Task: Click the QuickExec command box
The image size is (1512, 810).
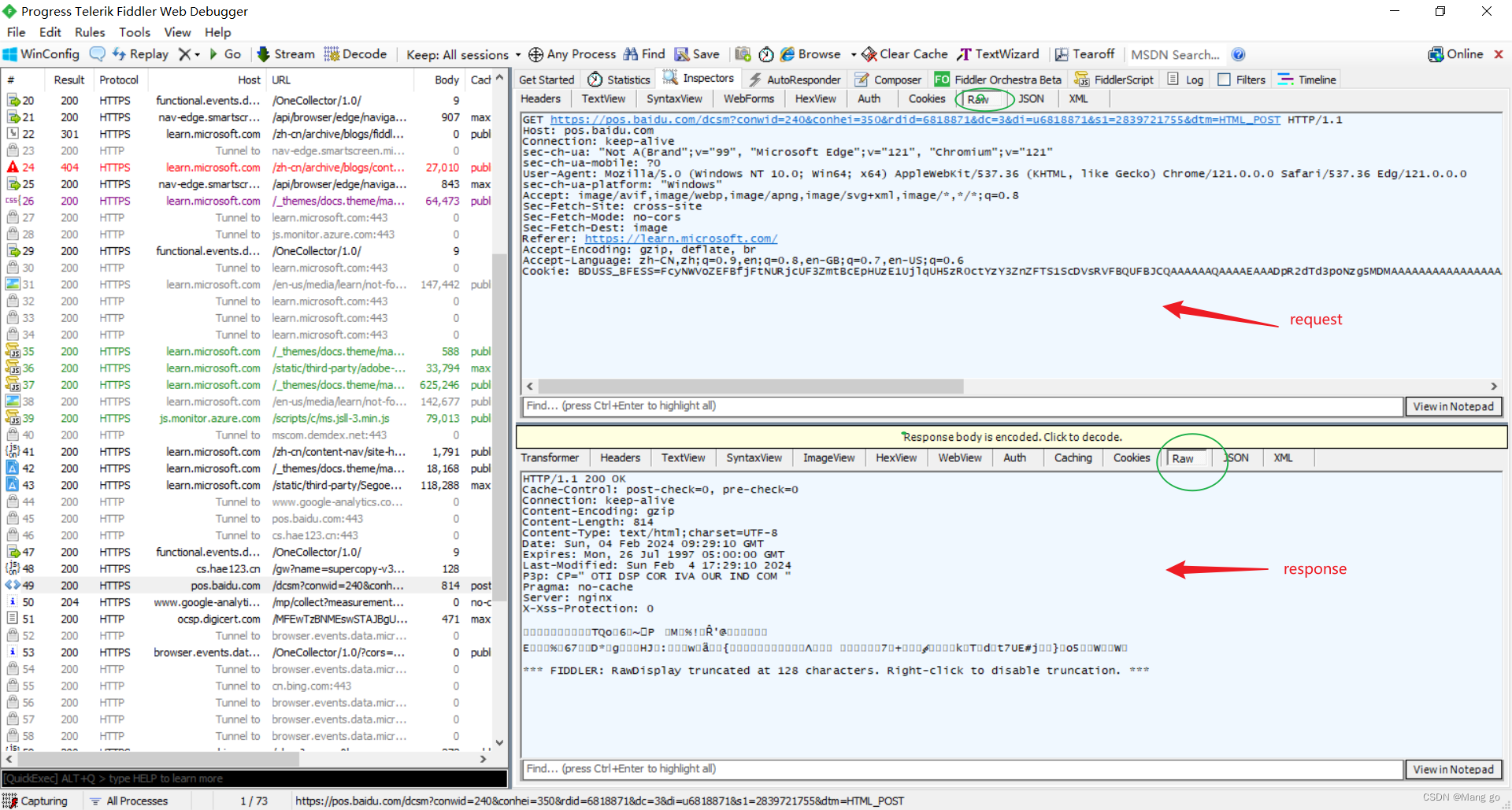Action: point(254,779)
